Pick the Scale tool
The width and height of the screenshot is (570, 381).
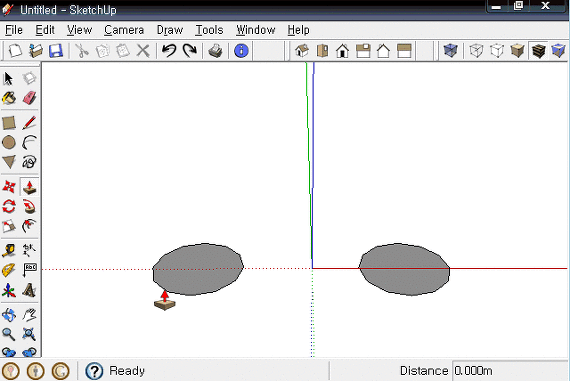click(8, 226)
